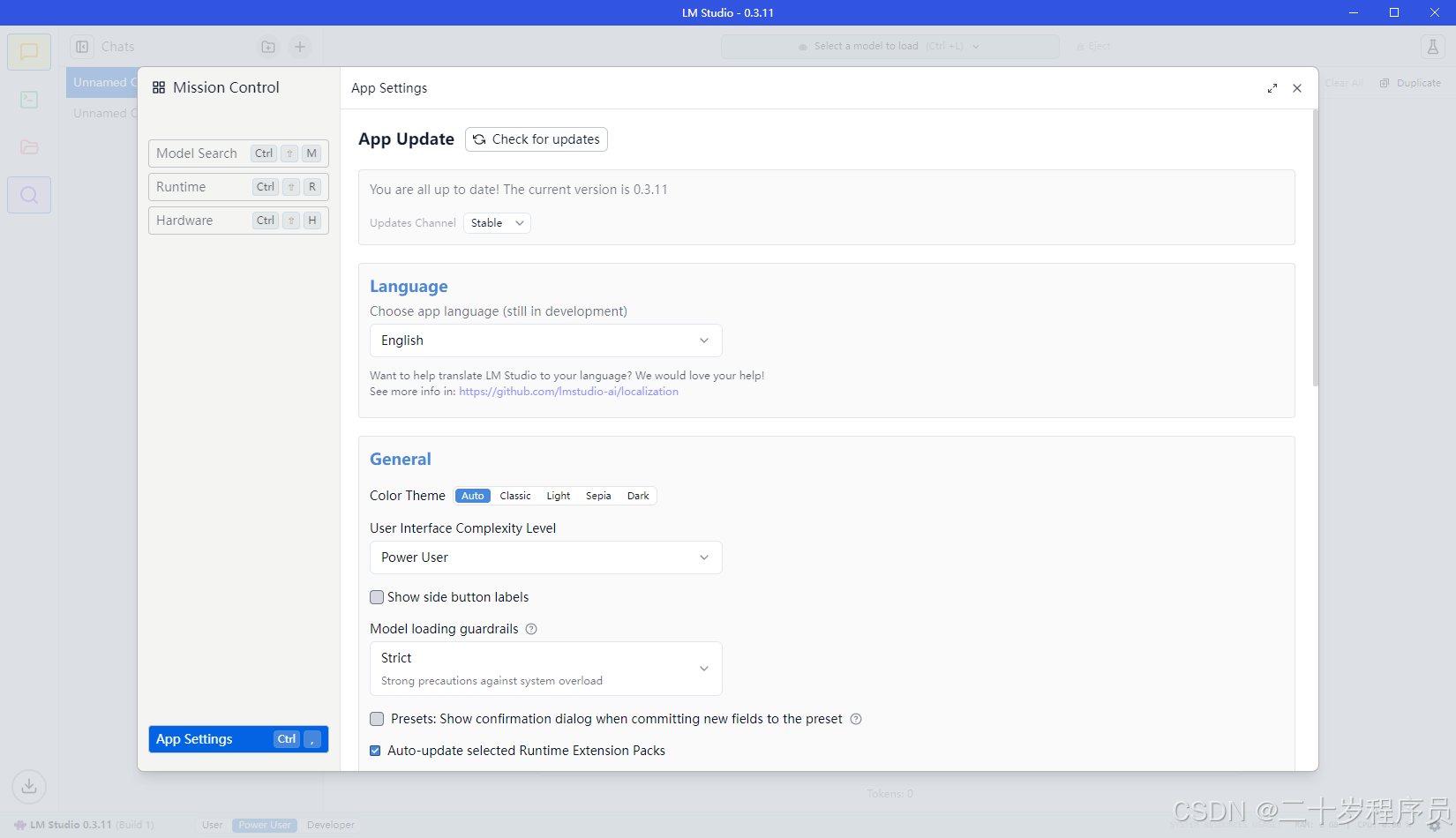Click Check for updates button

(537, 139)
